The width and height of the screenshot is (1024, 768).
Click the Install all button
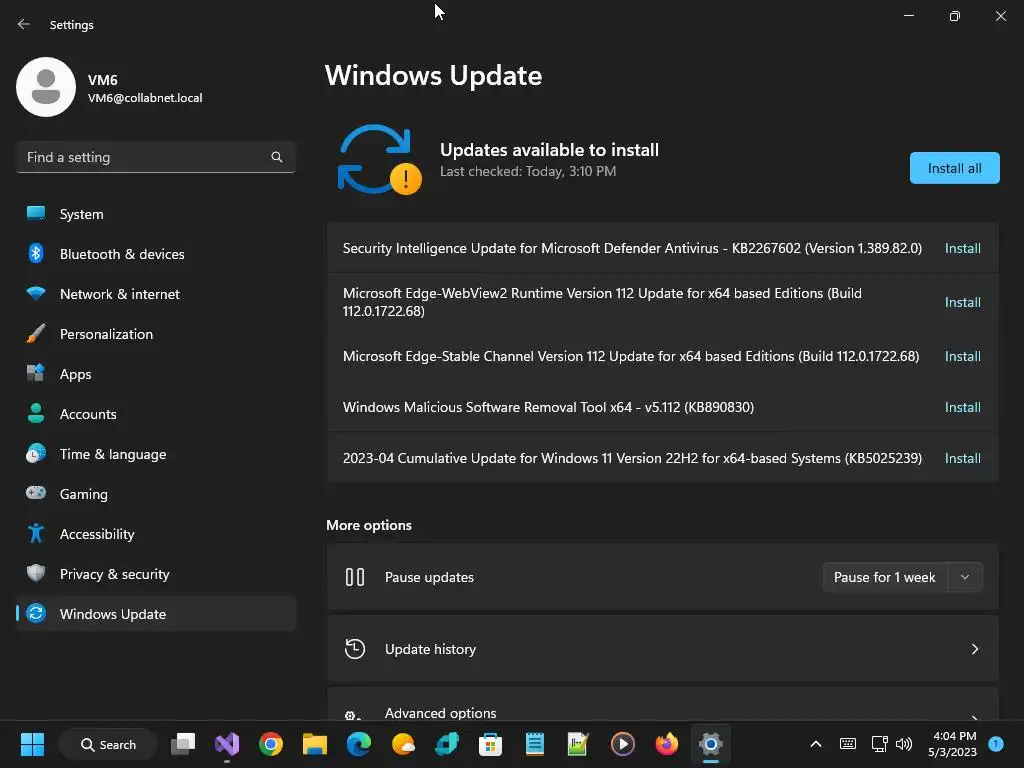954,168
